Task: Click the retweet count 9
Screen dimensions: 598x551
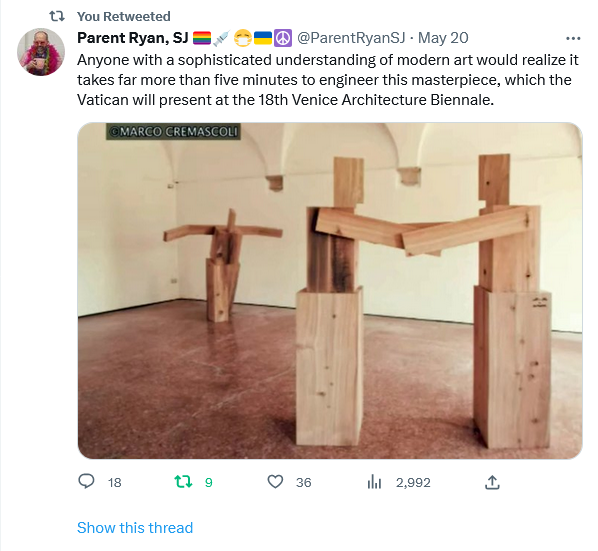Action: pos(208,482)
